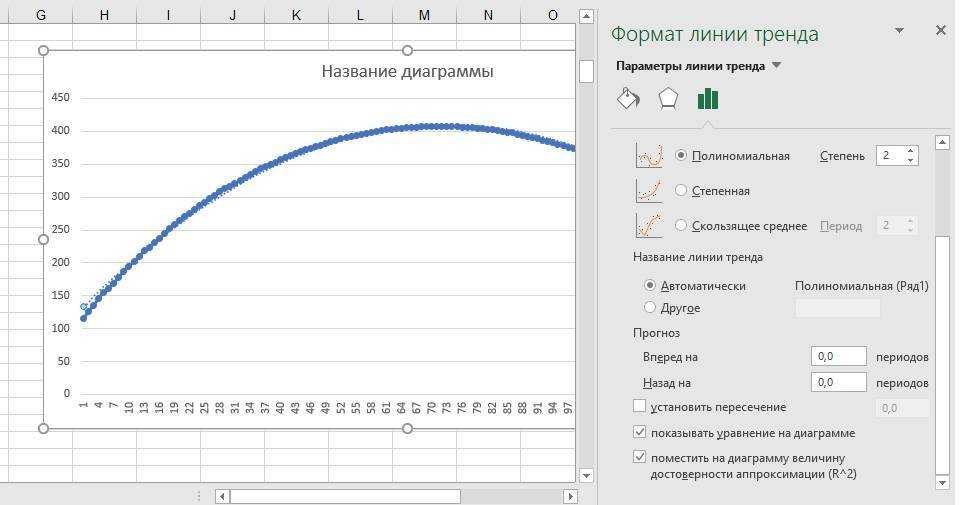
Task: Select Другое trendline name option
Action: point(649,307)
